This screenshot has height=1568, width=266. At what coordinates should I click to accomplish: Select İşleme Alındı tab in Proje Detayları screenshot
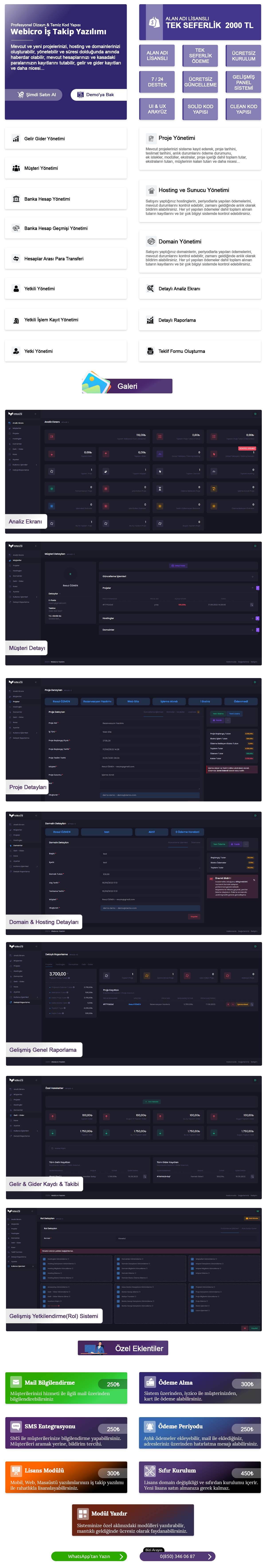(169, 701)
